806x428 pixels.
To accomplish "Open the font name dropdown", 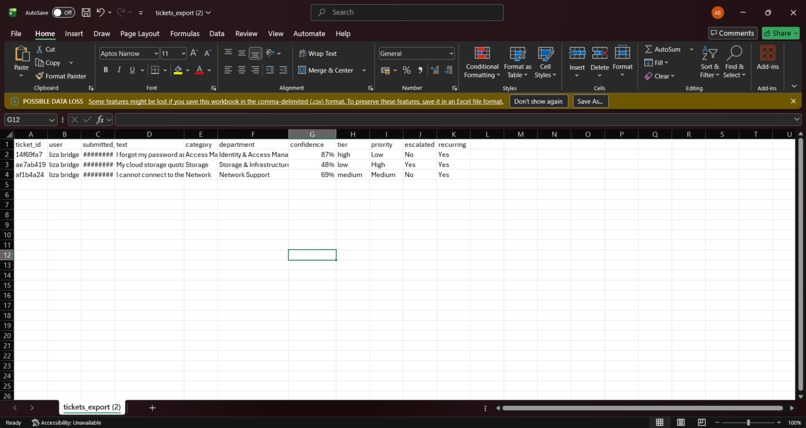I will point(156,53).
